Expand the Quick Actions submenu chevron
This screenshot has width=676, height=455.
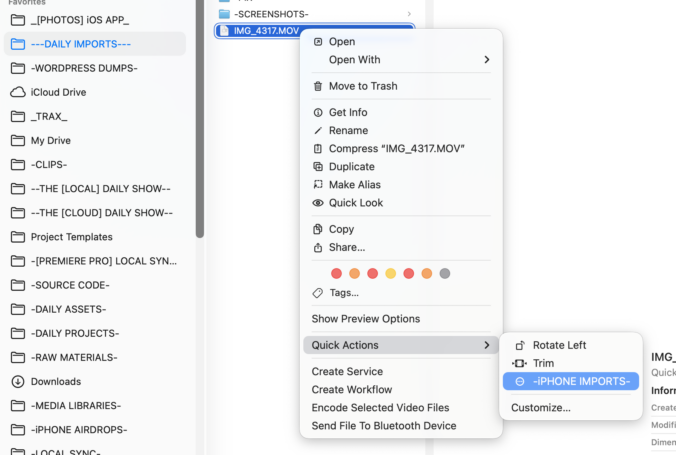[487, 345]
